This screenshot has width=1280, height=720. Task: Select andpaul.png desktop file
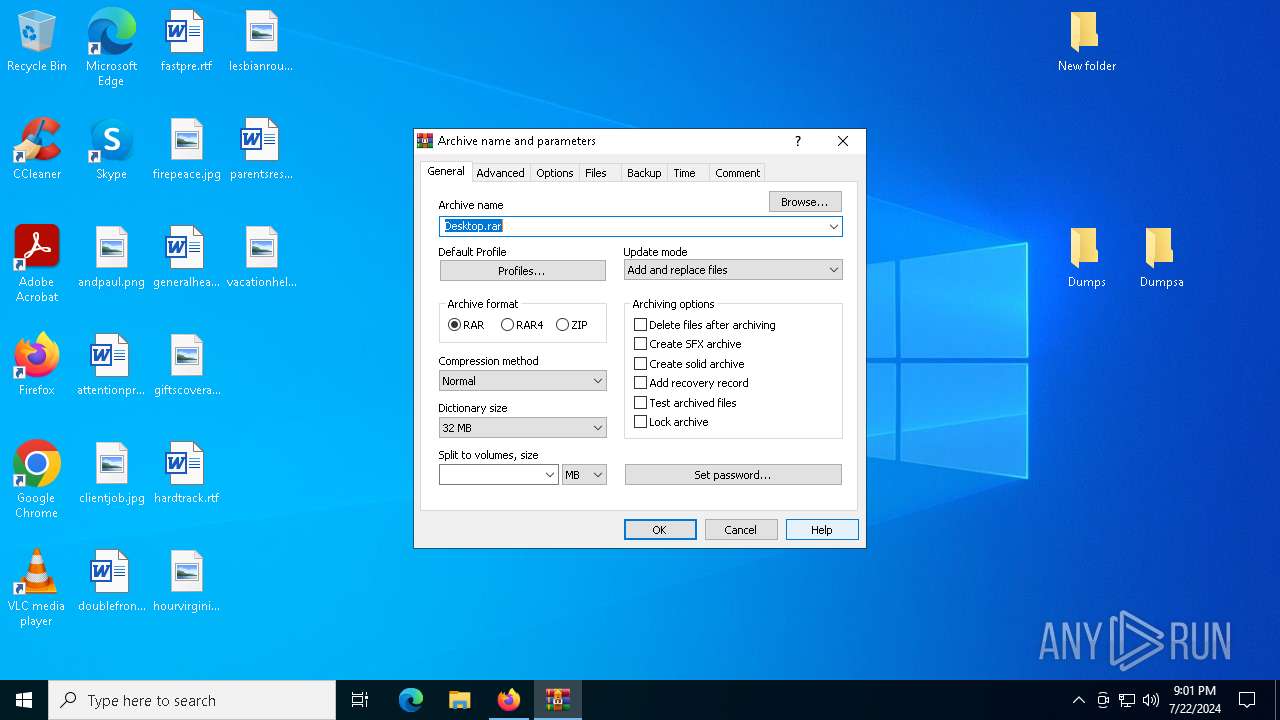coord(111,257)
